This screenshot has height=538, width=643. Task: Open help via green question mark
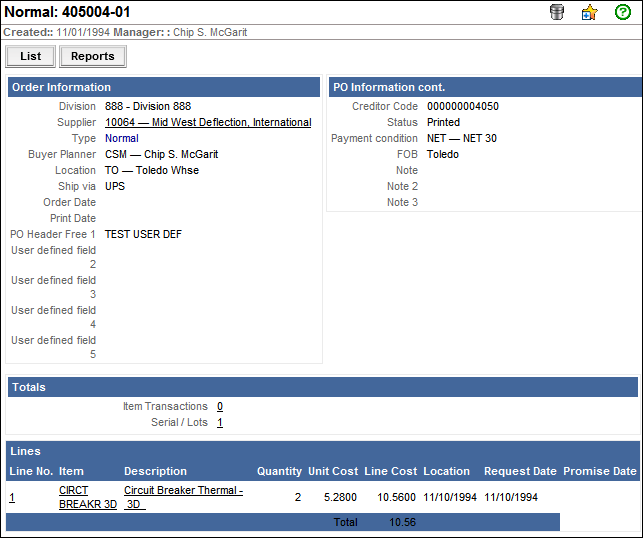pyautogui.click(x=623, y=13)
